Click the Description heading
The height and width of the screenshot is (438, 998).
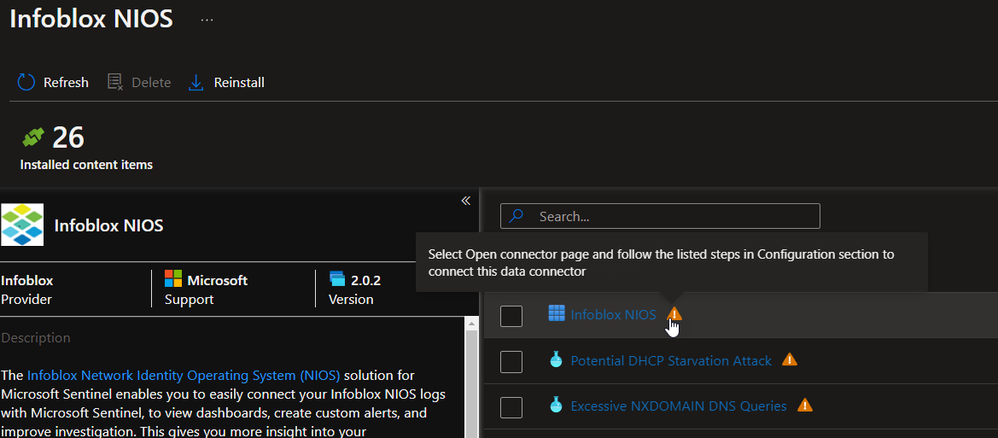[x=36, y=337]
